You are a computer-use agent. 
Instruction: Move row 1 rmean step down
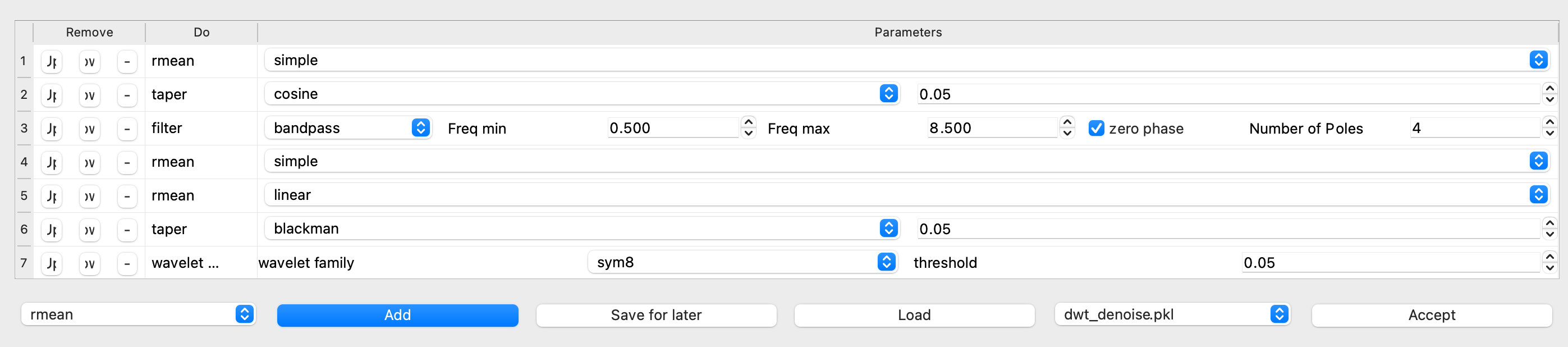pos(89,62)
